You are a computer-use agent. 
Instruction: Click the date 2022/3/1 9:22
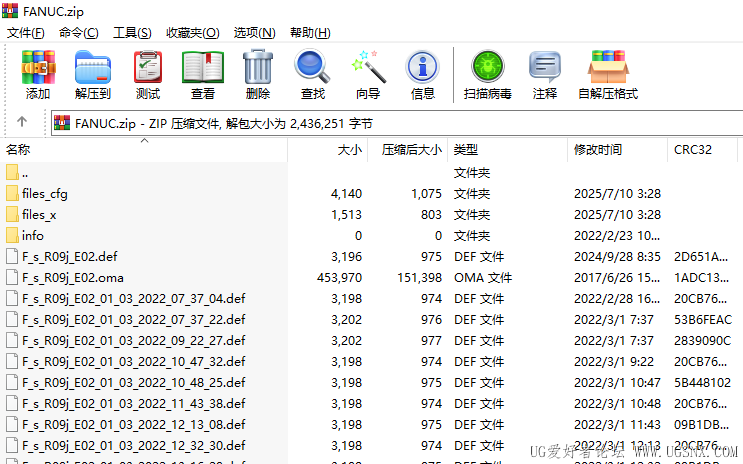tap(614, 362)
